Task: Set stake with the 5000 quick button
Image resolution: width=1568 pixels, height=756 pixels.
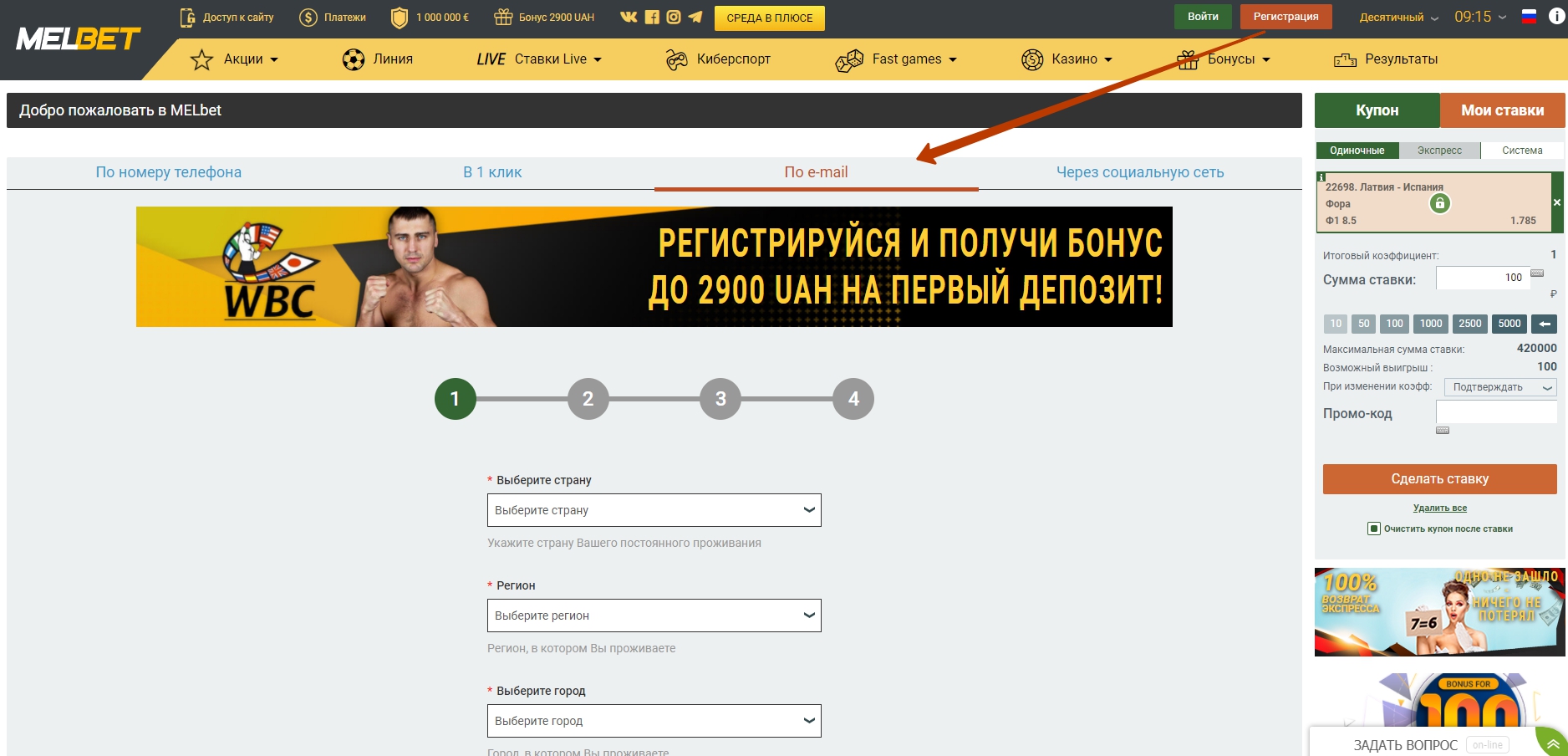Action: [1509, 324]
